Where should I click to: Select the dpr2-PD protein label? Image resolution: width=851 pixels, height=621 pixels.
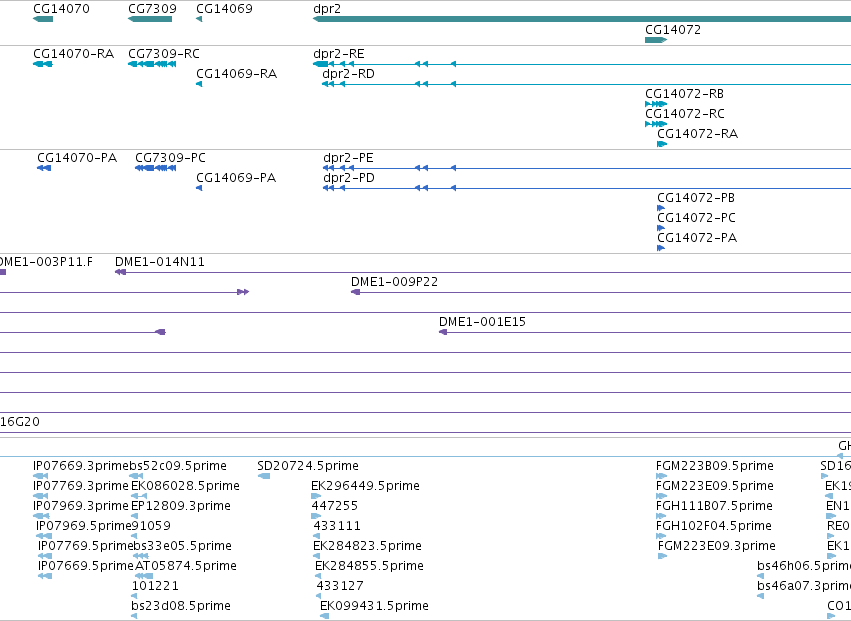click(349, 179)
